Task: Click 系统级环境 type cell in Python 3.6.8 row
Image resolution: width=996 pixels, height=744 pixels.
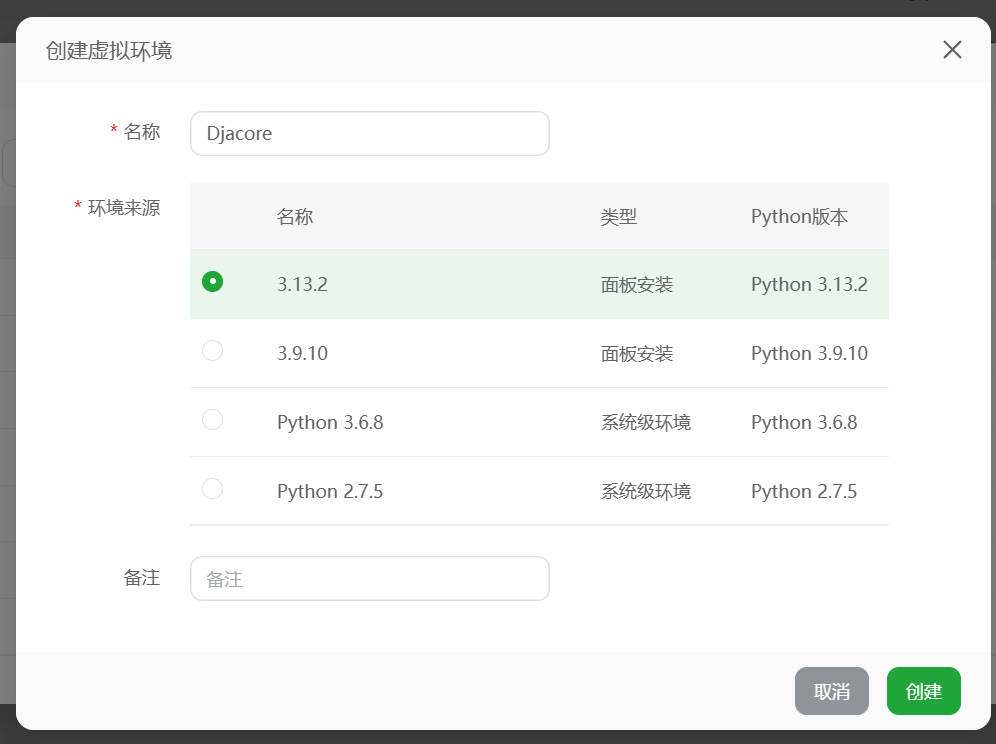Action: coord(645,423)
